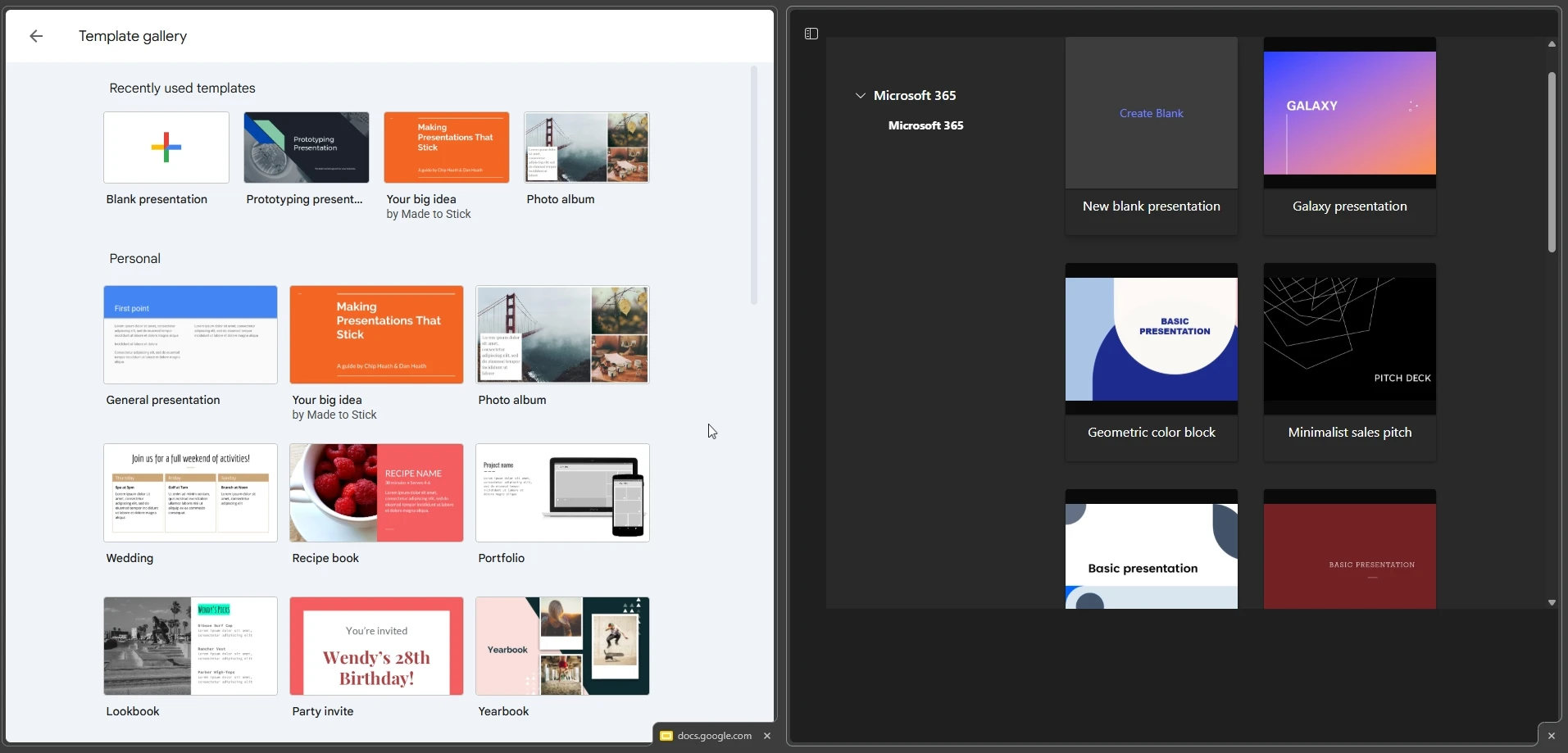The image size is (1568, 753).
Task: Click the Recipe book label
Action: click(325, 558)
